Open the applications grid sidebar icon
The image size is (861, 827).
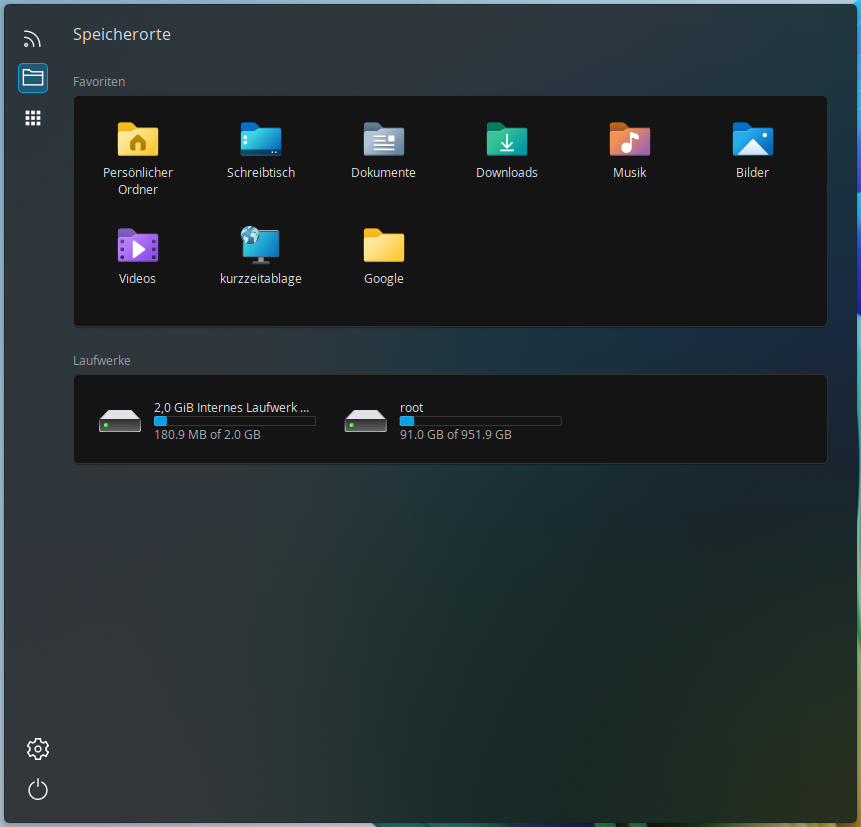click(33, 118)
